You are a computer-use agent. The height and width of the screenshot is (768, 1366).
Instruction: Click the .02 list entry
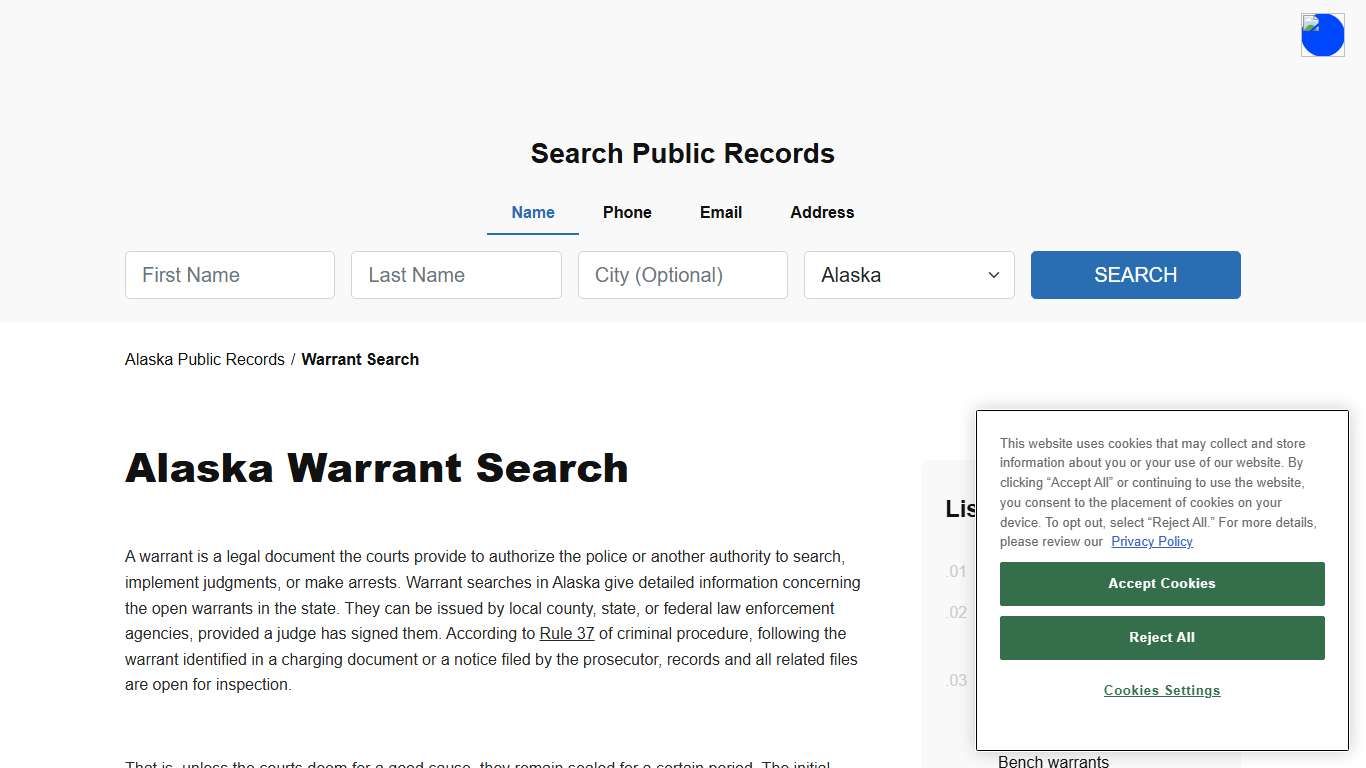tap(956, 612)
